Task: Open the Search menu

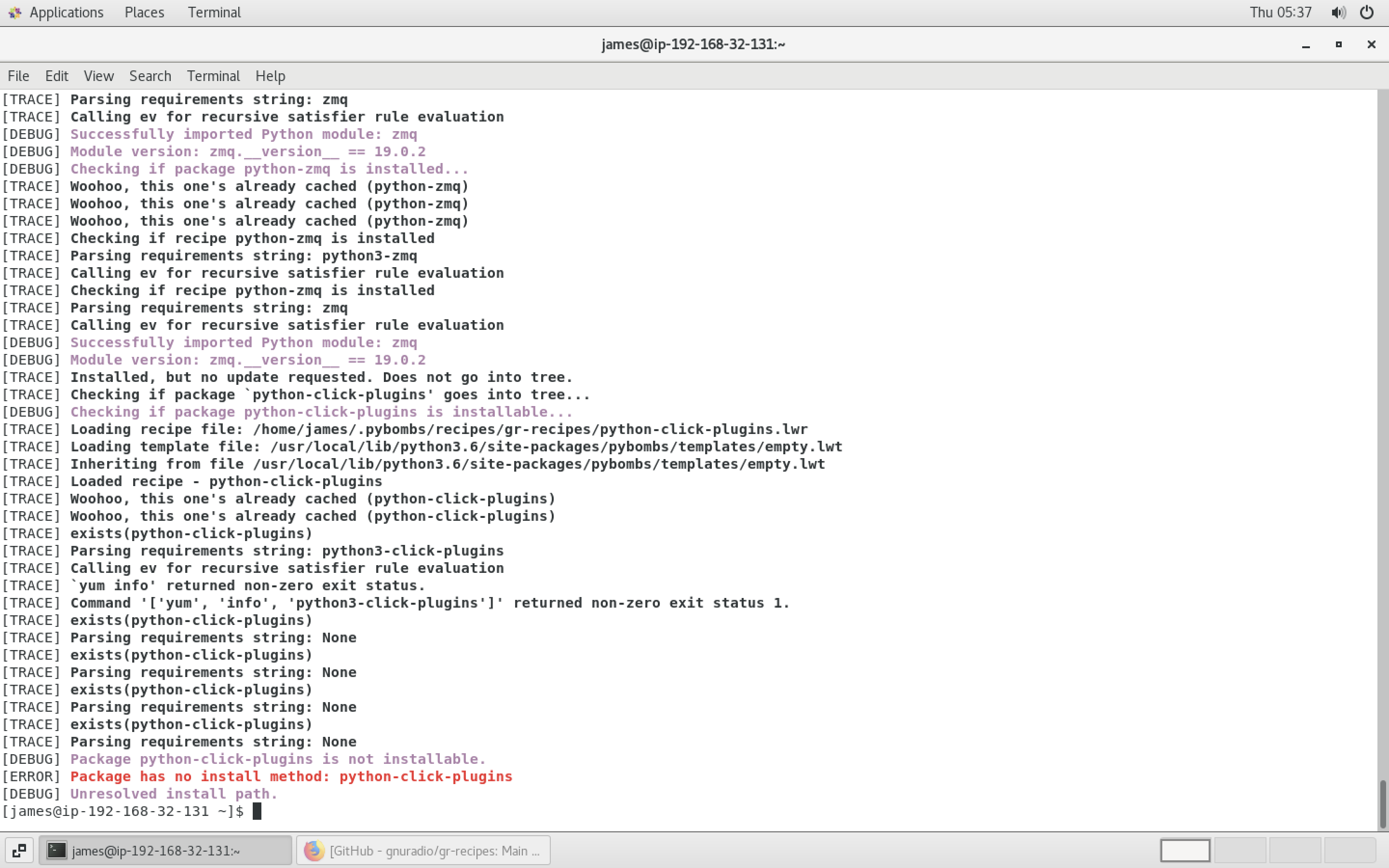Action: (x=150, y=76)
